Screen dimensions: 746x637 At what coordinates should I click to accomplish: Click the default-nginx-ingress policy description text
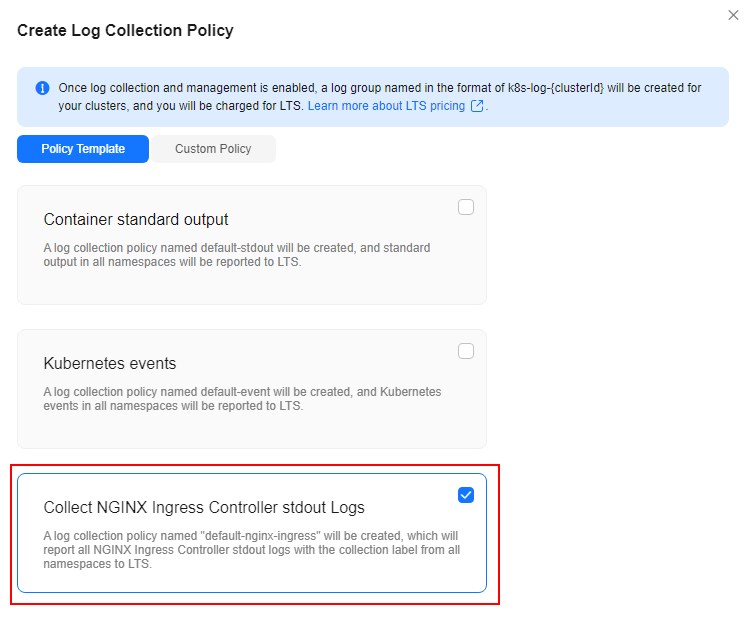coord(252,550)
